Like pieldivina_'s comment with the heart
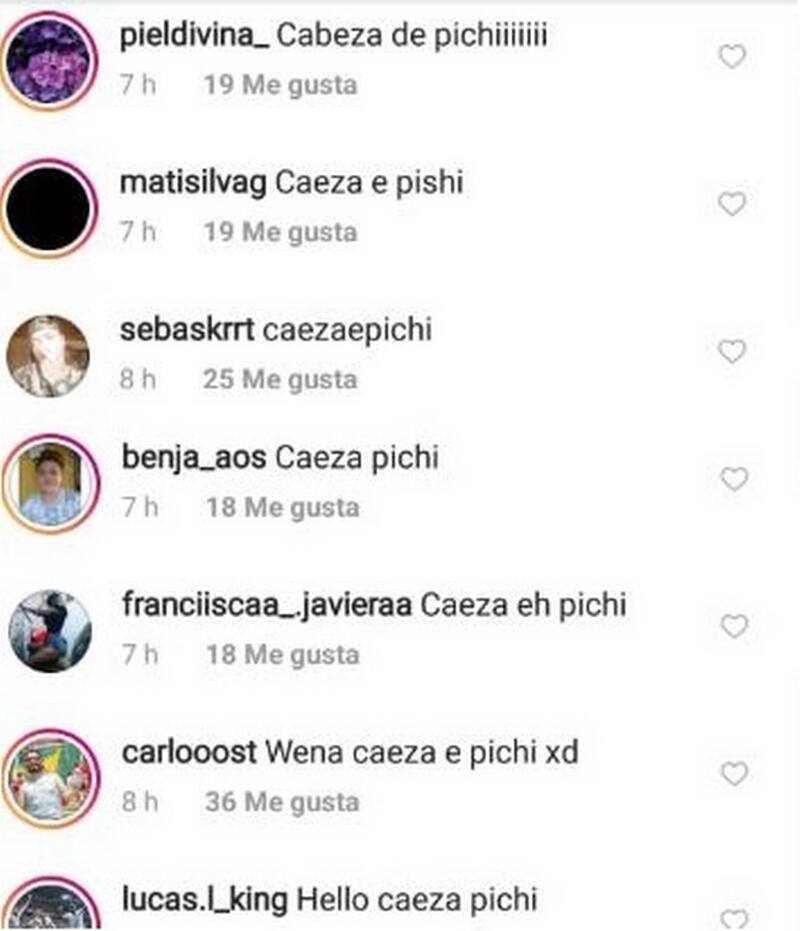 tap(732, 57)
